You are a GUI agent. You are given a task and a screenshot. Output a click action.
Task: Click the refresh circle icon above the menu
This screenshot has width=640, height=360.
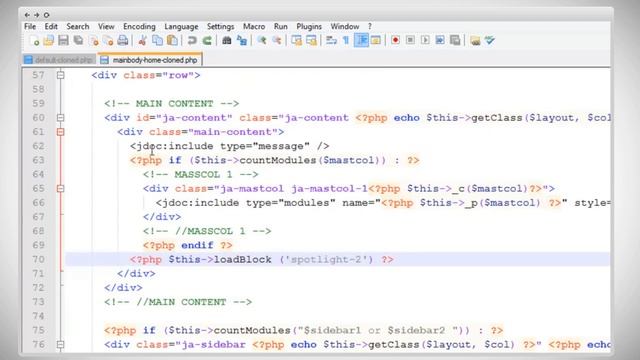click(47, 15)
